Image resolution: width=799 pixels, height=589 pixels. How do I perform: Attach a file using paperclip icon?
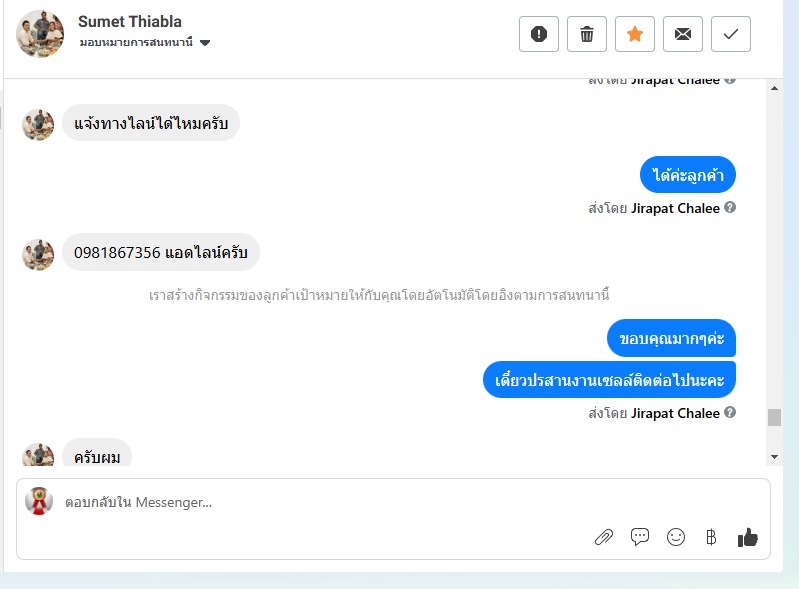click(x=604, y=537)
